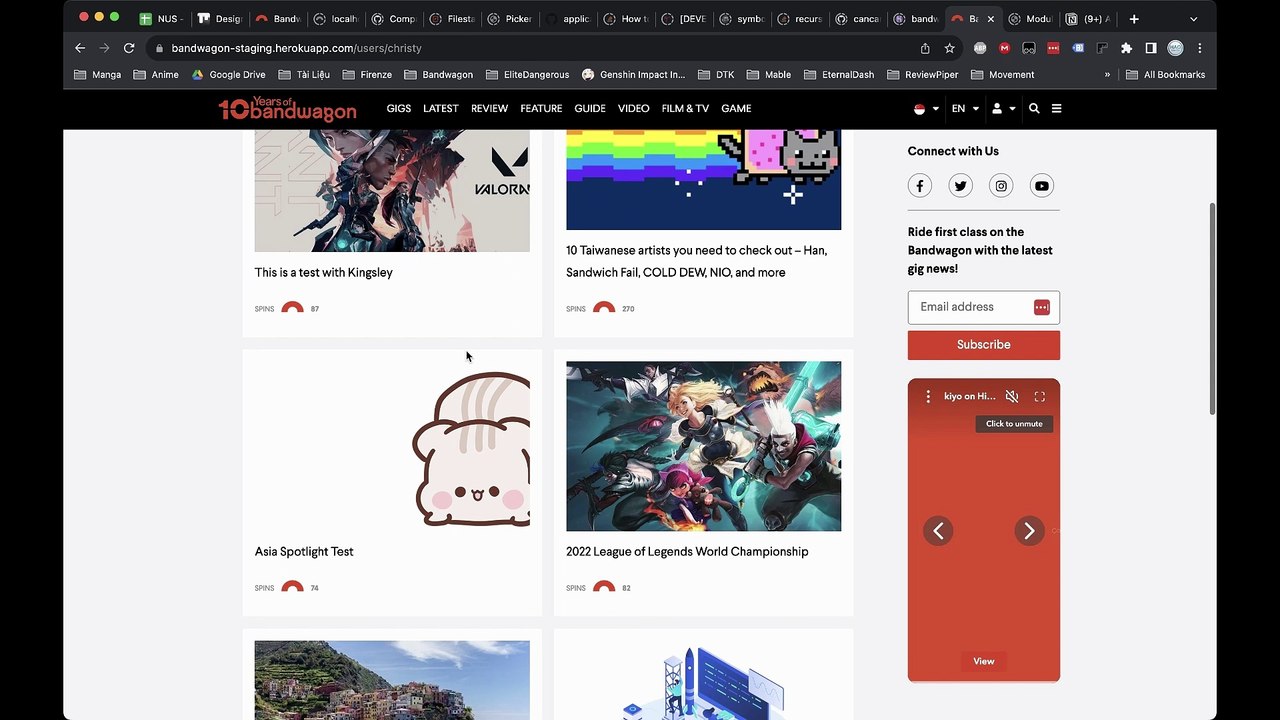Viewport: 1280px width, 720px height.
Task: Click the page vertical scrollbar
Action: pos(1213,310)
